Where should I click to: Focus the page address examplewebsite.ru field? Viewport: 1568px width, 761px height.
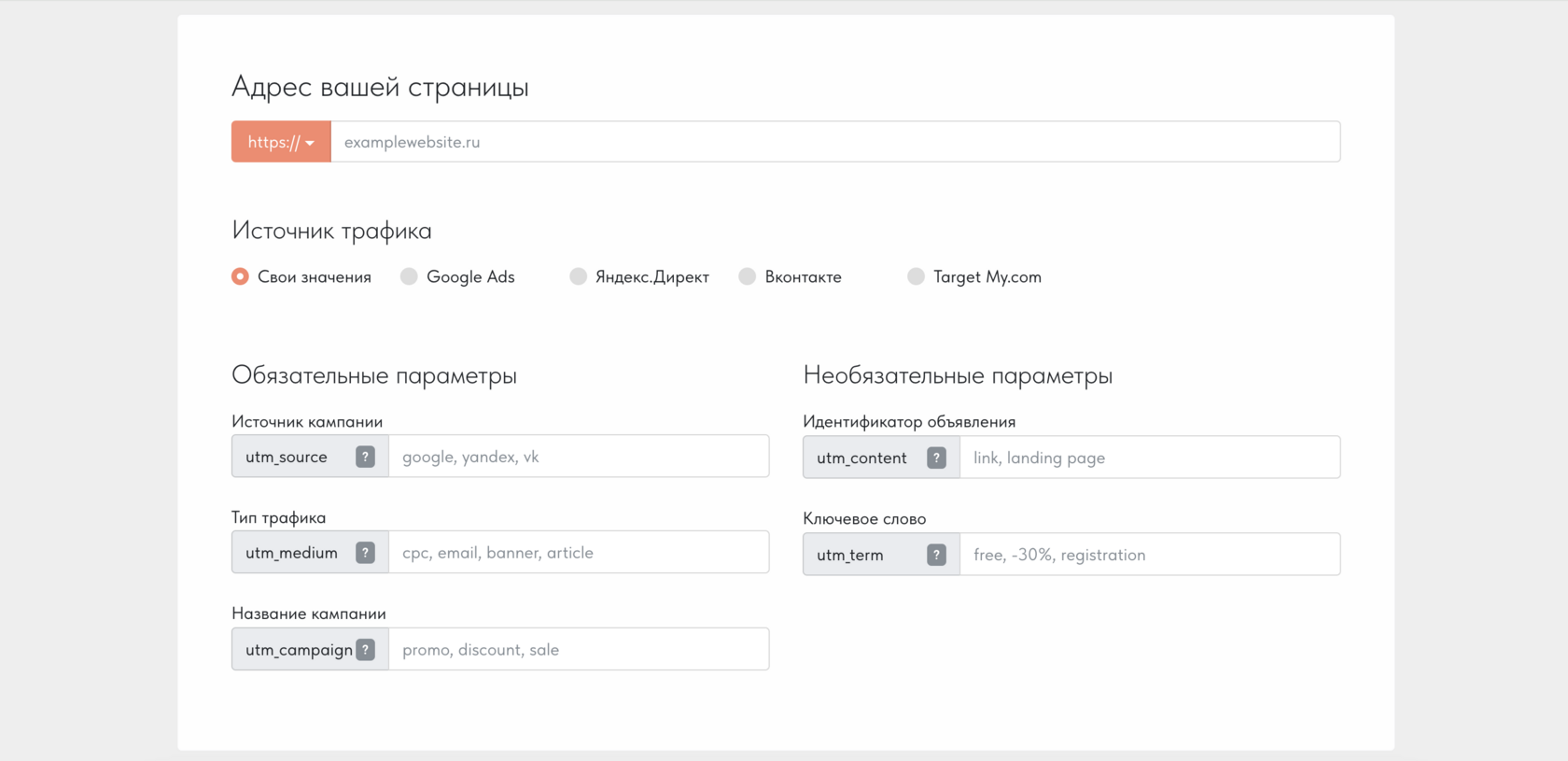(x=835, y=142)
